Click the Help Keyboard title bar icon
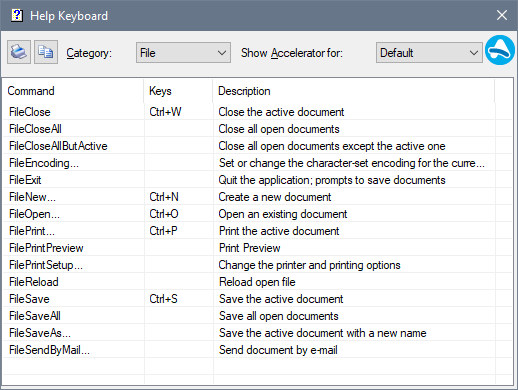Screen dimensions: 518x390 click(17, 15)
